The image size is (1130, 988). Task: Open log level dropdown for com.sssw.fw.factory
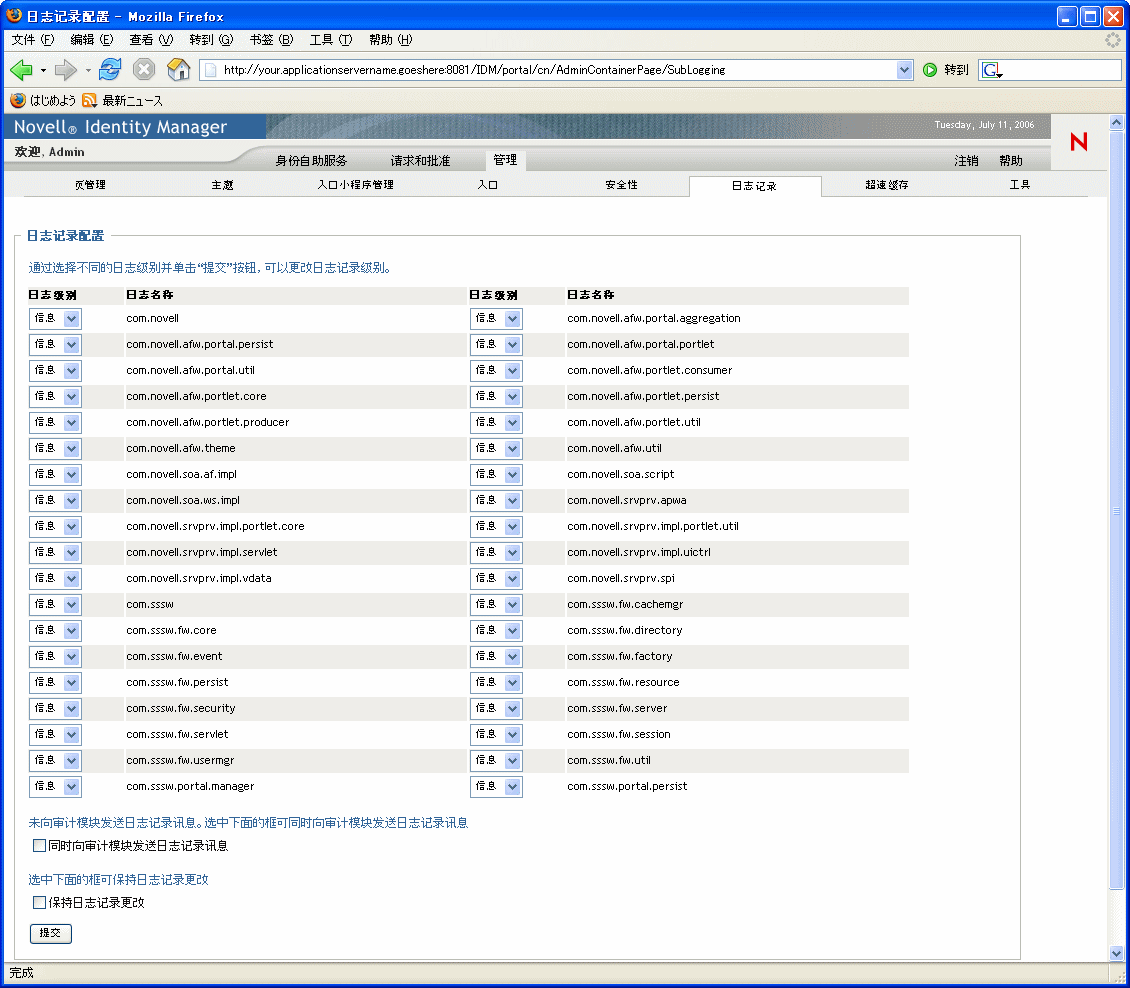(x=497, y=657)
